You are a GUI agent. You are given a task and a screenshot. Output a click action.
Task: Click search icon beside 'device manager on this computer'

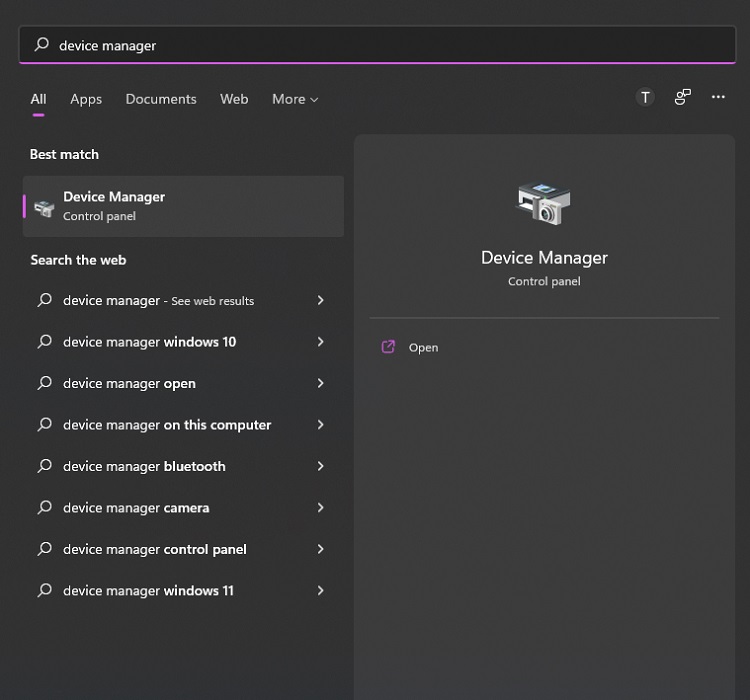click(44, 424)
